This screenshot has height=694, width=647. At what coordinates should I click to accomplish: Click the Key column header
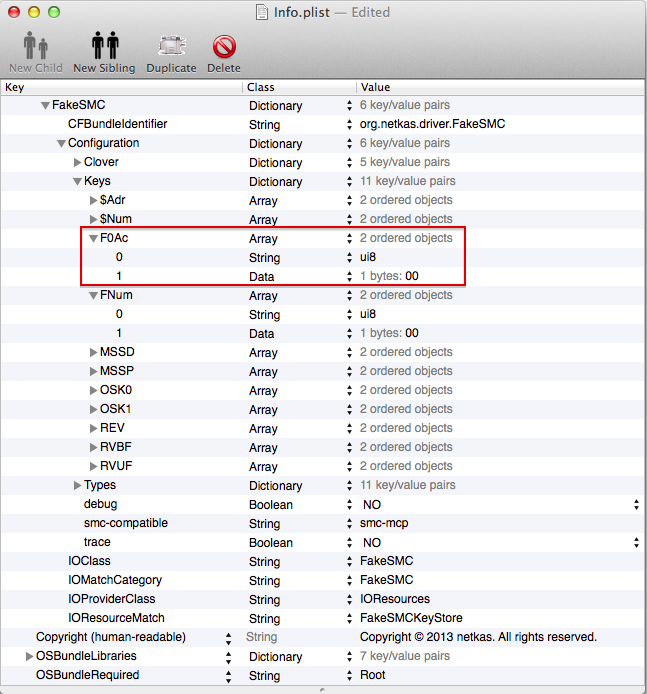(120, 87)
